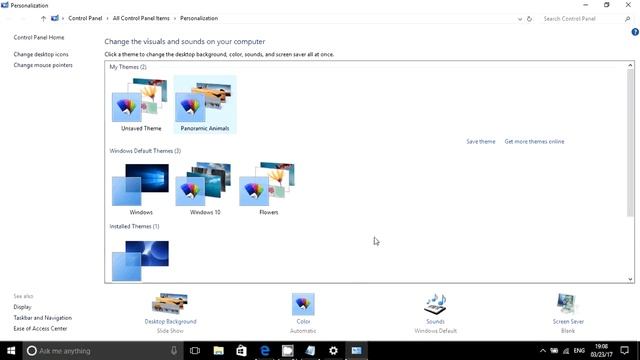Click the ENG language indicator
Image resolution: width=640 pixels, height=360 pixels.
pos(579,351)
